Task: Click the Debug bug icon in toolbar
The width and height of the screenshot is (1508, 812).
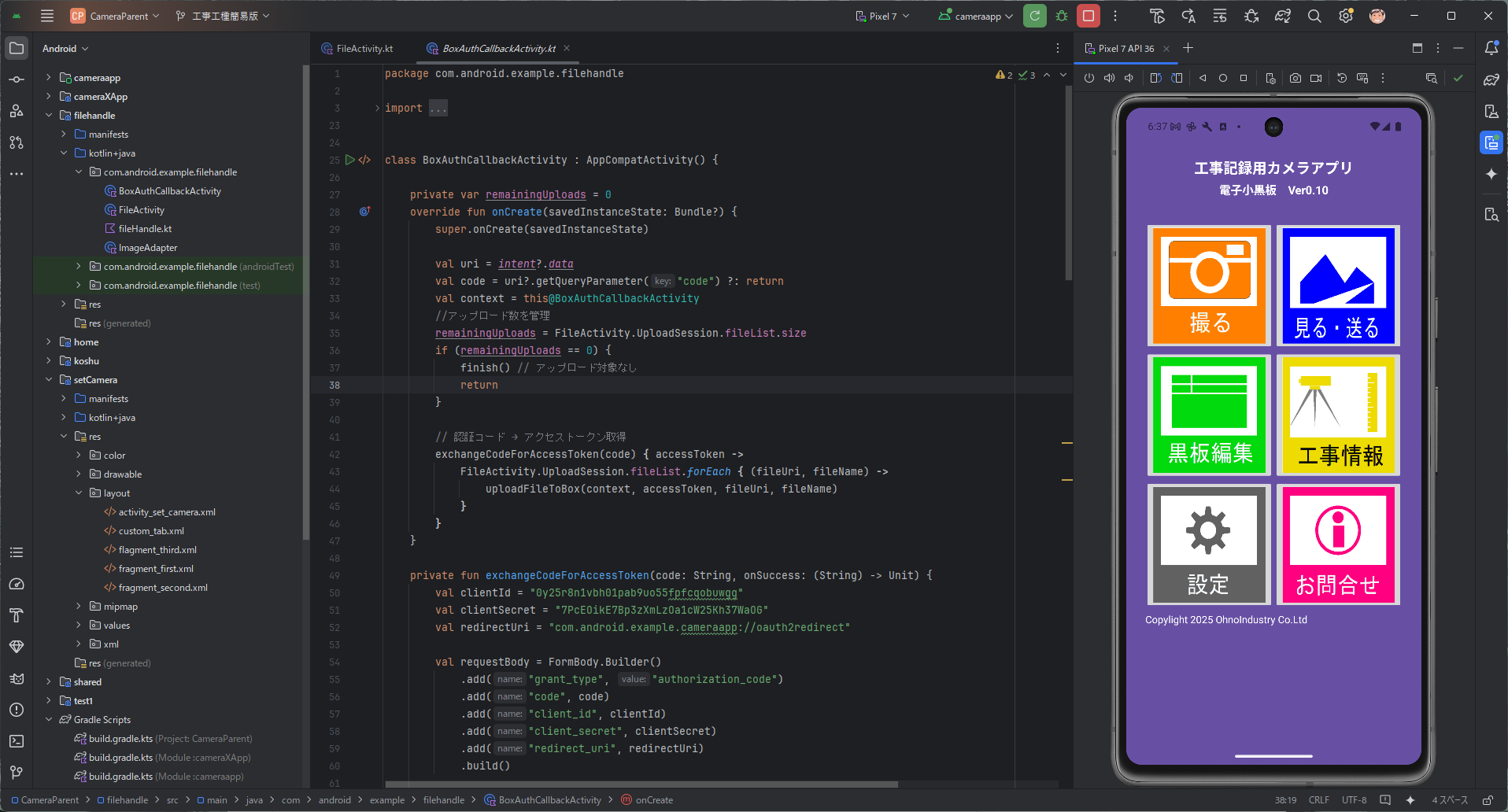Action: click(x=1062, y=16)
